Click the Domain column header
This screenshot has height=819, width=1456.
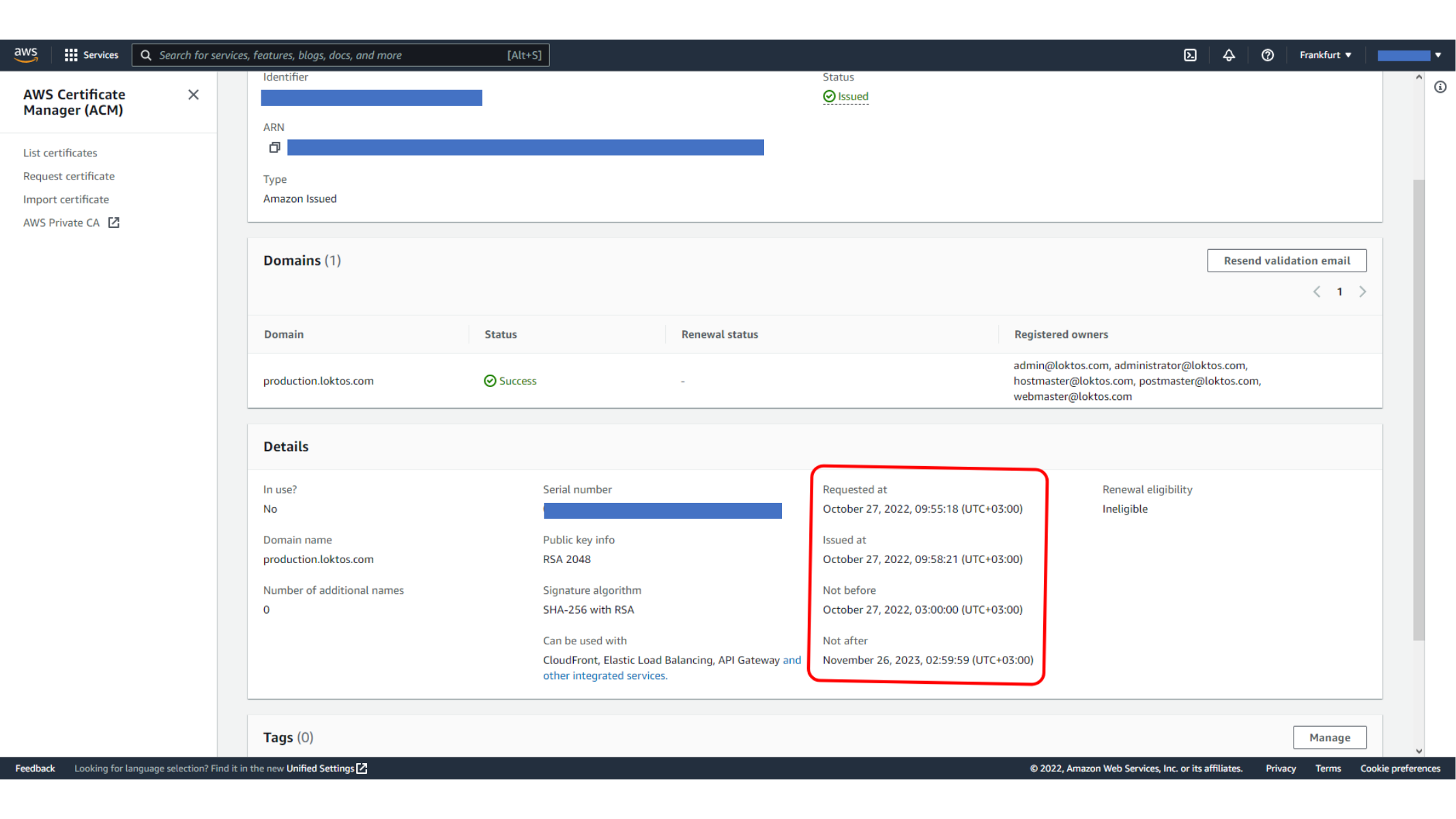point(284,334)
